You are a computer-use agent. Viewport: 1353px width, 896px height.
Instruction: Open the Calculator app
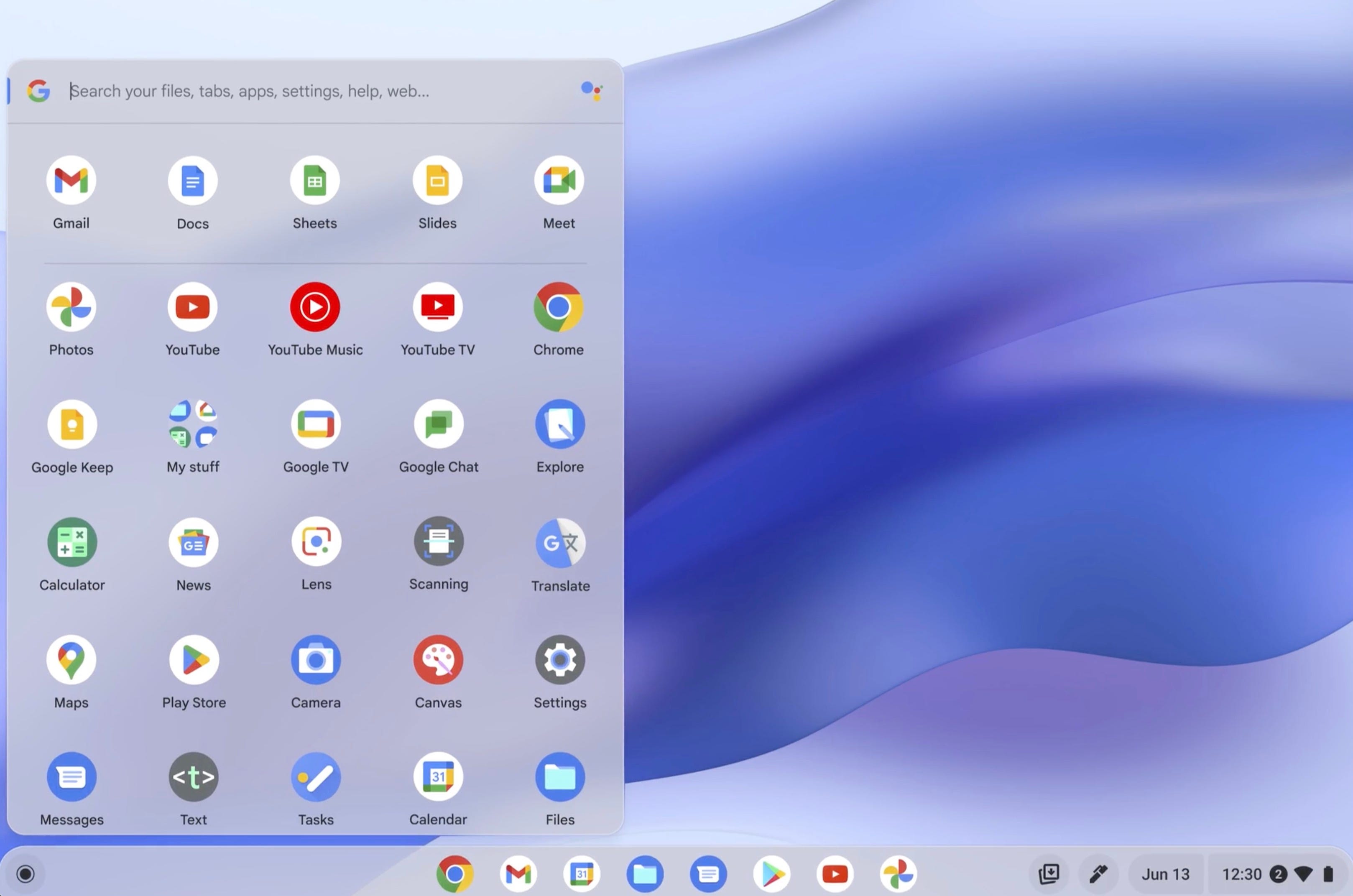72,542
